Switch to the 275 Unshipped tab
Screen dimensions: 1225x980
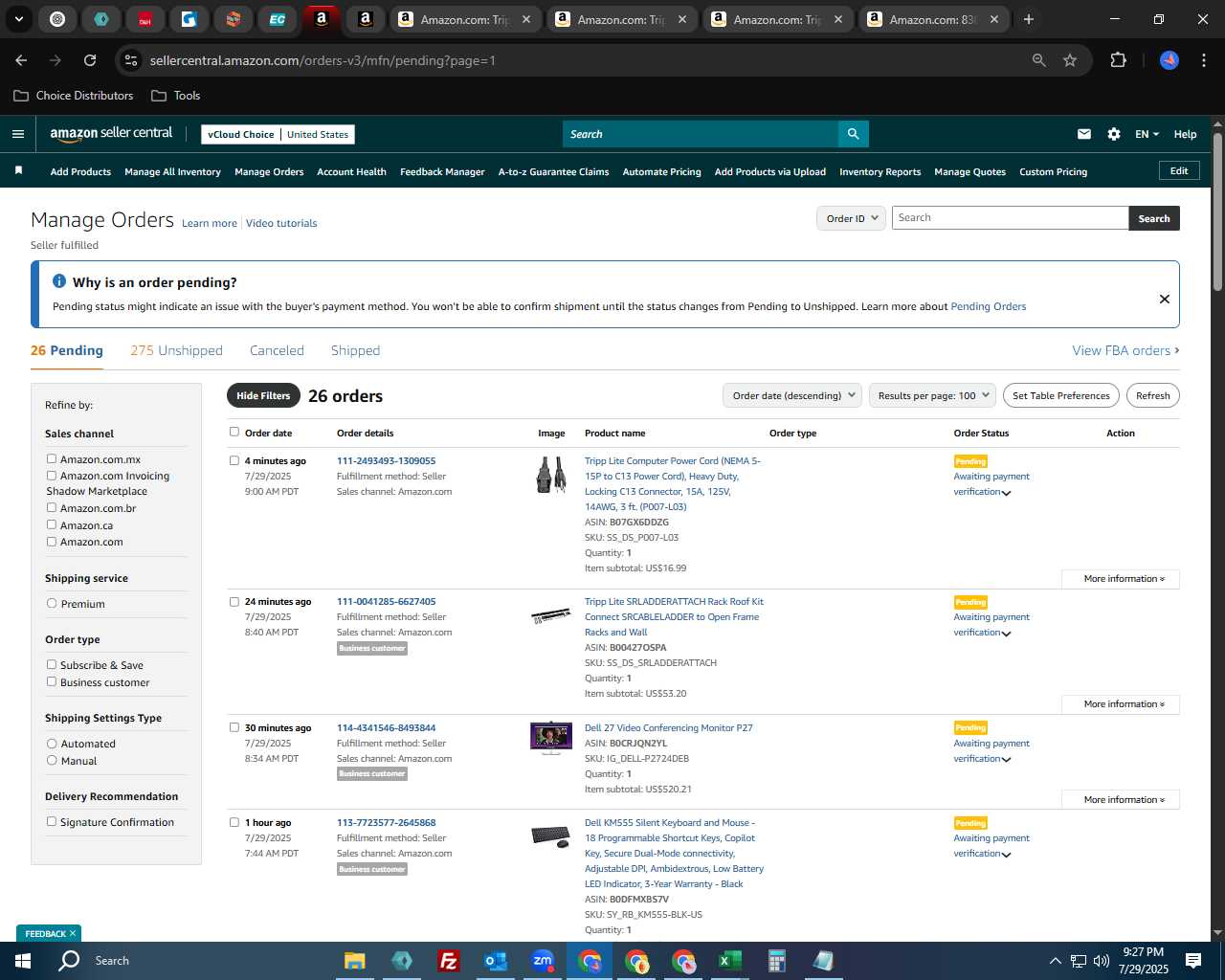[176, 350]
